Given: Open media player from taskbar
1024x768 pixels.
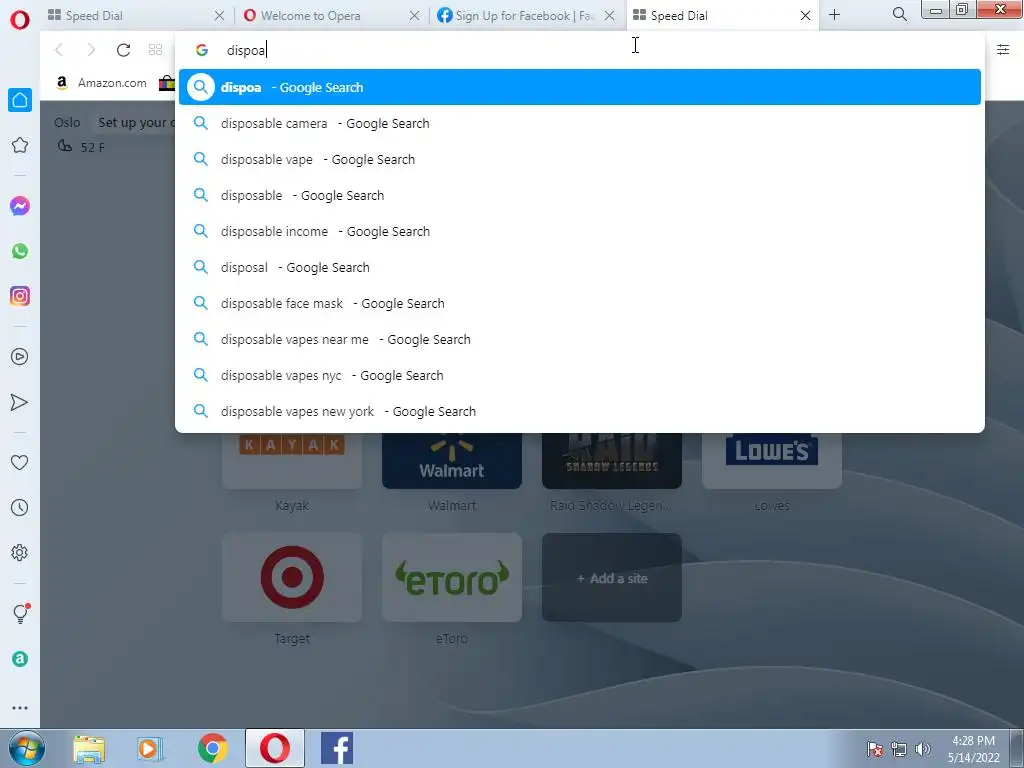Looking at the screenshot, I should point(149,748).
